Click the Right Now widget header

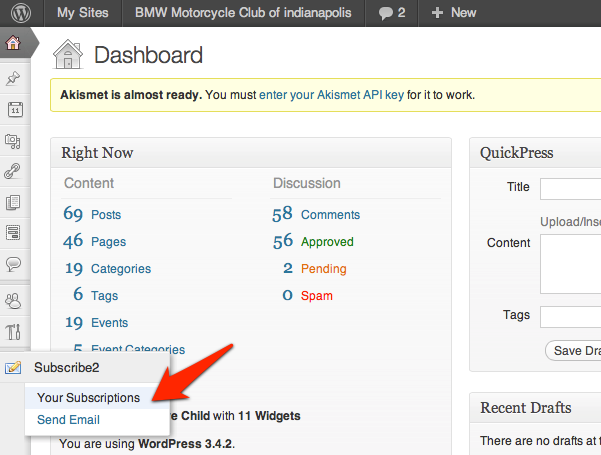pos(251,153)
